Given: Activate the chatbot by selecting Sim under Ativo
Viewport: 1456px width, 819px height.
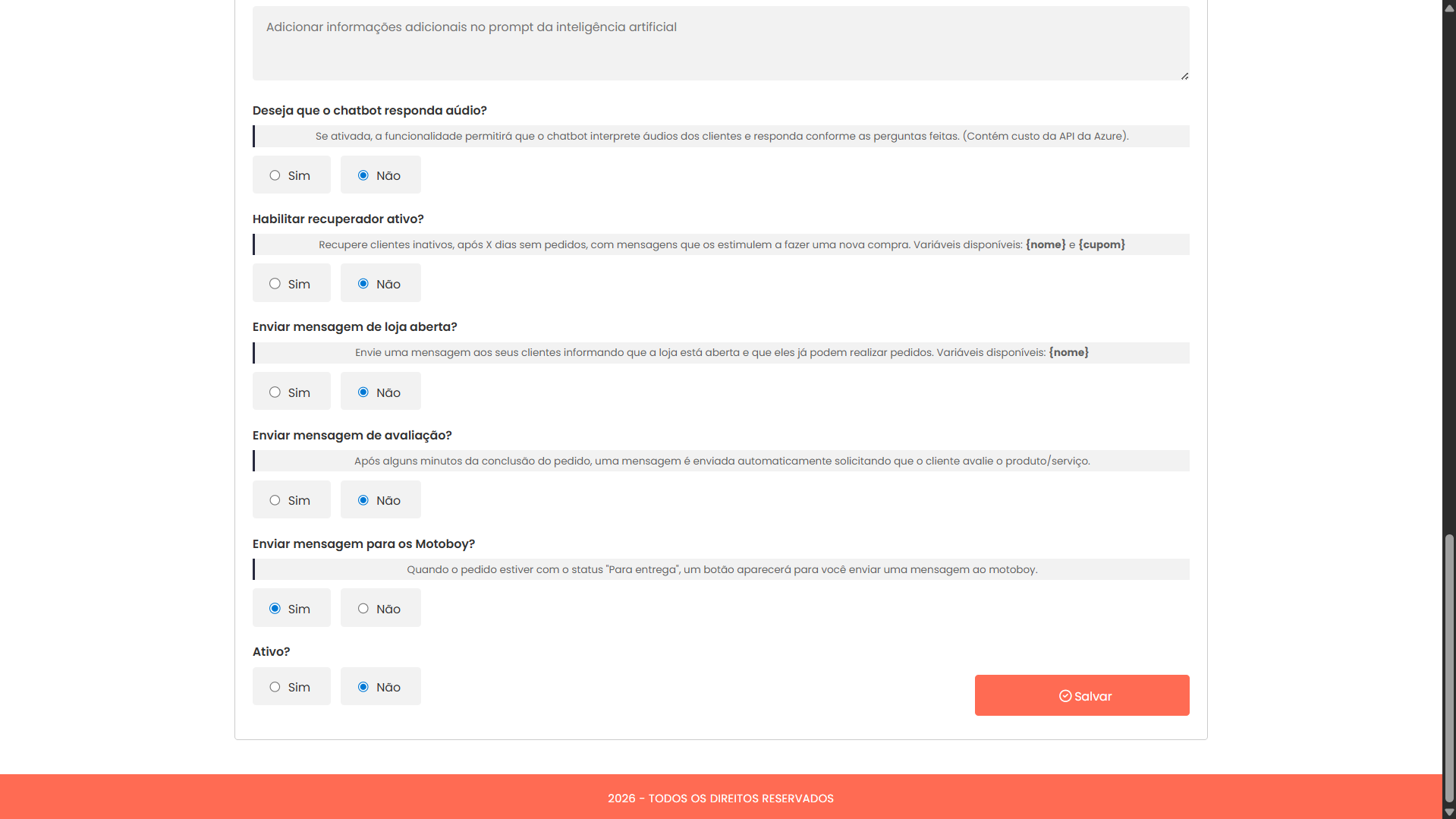Looking at the screenshot, I should [275, 686].
